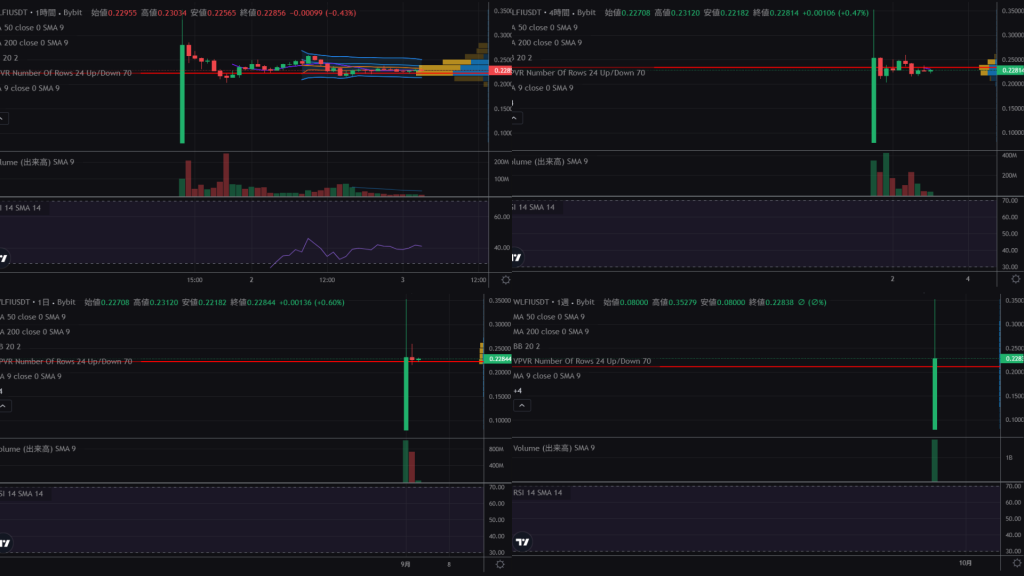Screen dimensions: 1024x576
Task: Expand the +4 hidden indicators in weekly chart
Action: (517, 390)
